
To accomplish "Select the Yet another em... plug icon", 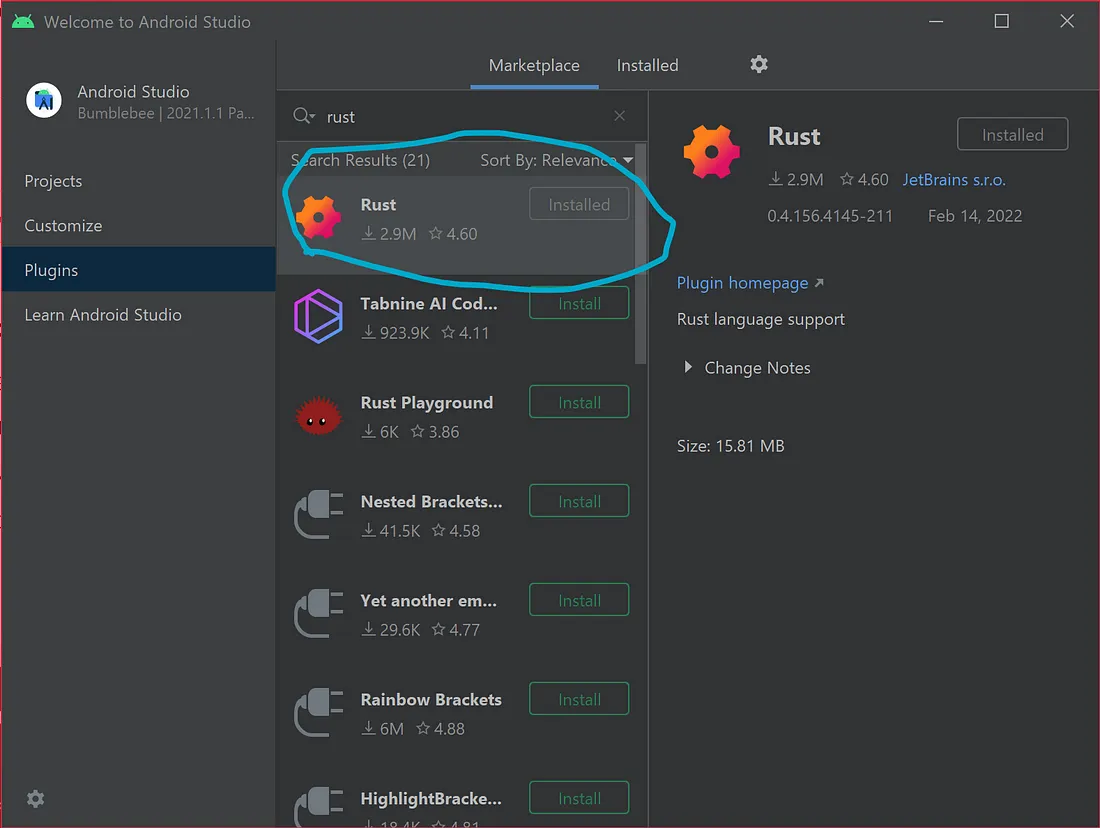I will coord(318,613).
